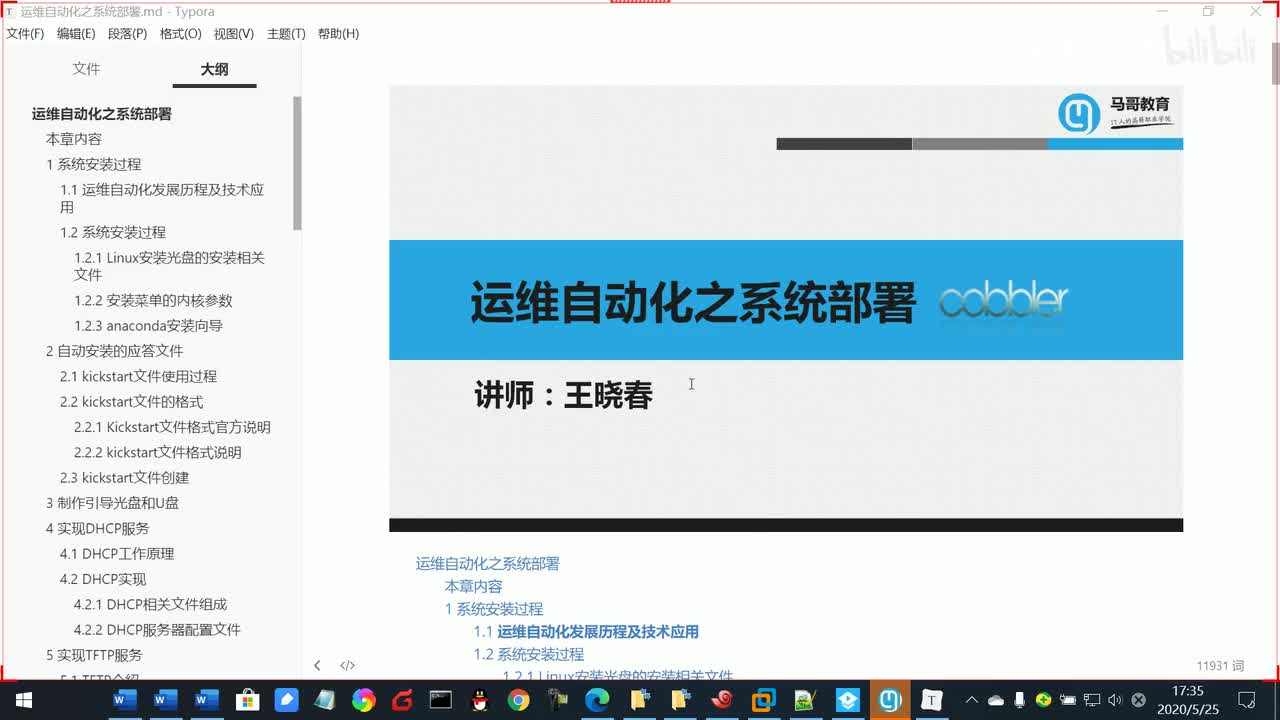1280x720 pixels.
Task: Jump to outline item 本章内容
Action: [x=74, y=139]
